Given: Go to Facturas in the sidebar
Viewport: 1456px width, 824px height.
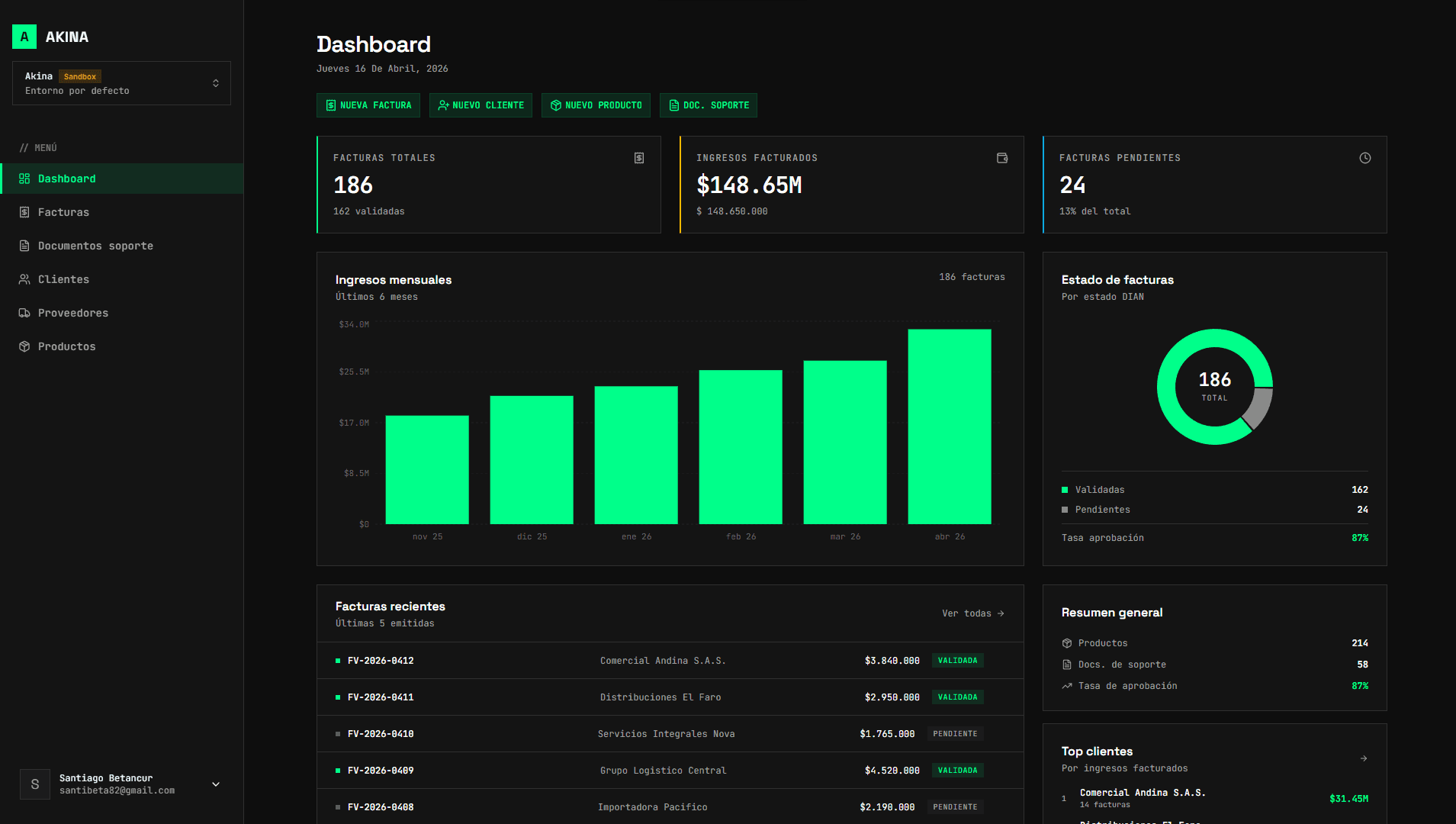Looking at the screenshot, I should (122, 212).
